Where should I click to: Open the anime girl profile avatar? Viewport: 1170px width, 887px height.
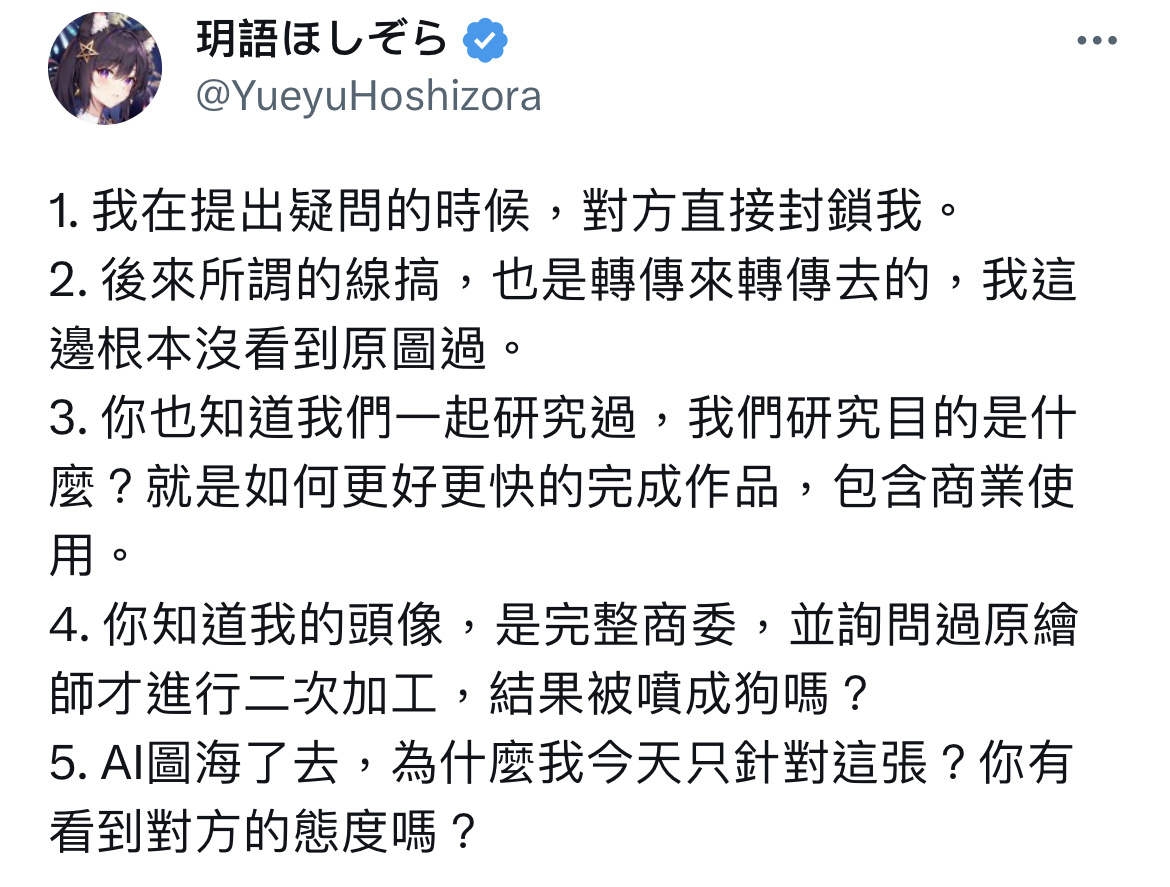(x=105, y=68)
